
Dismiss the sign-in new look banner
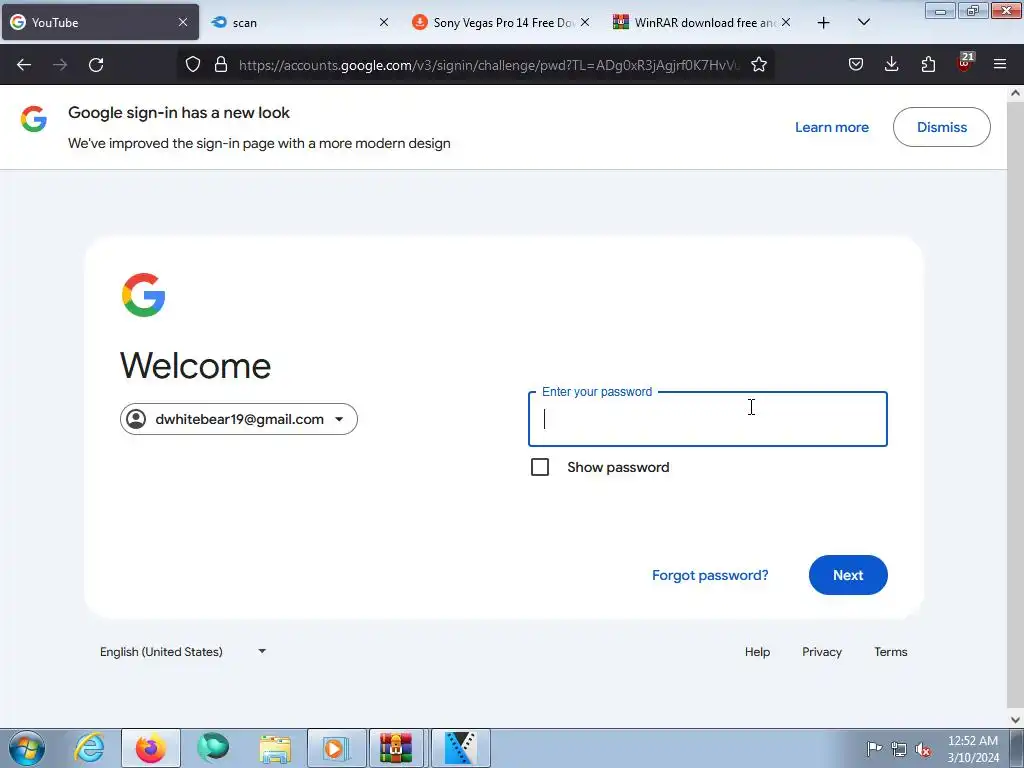tap(942, 127)
